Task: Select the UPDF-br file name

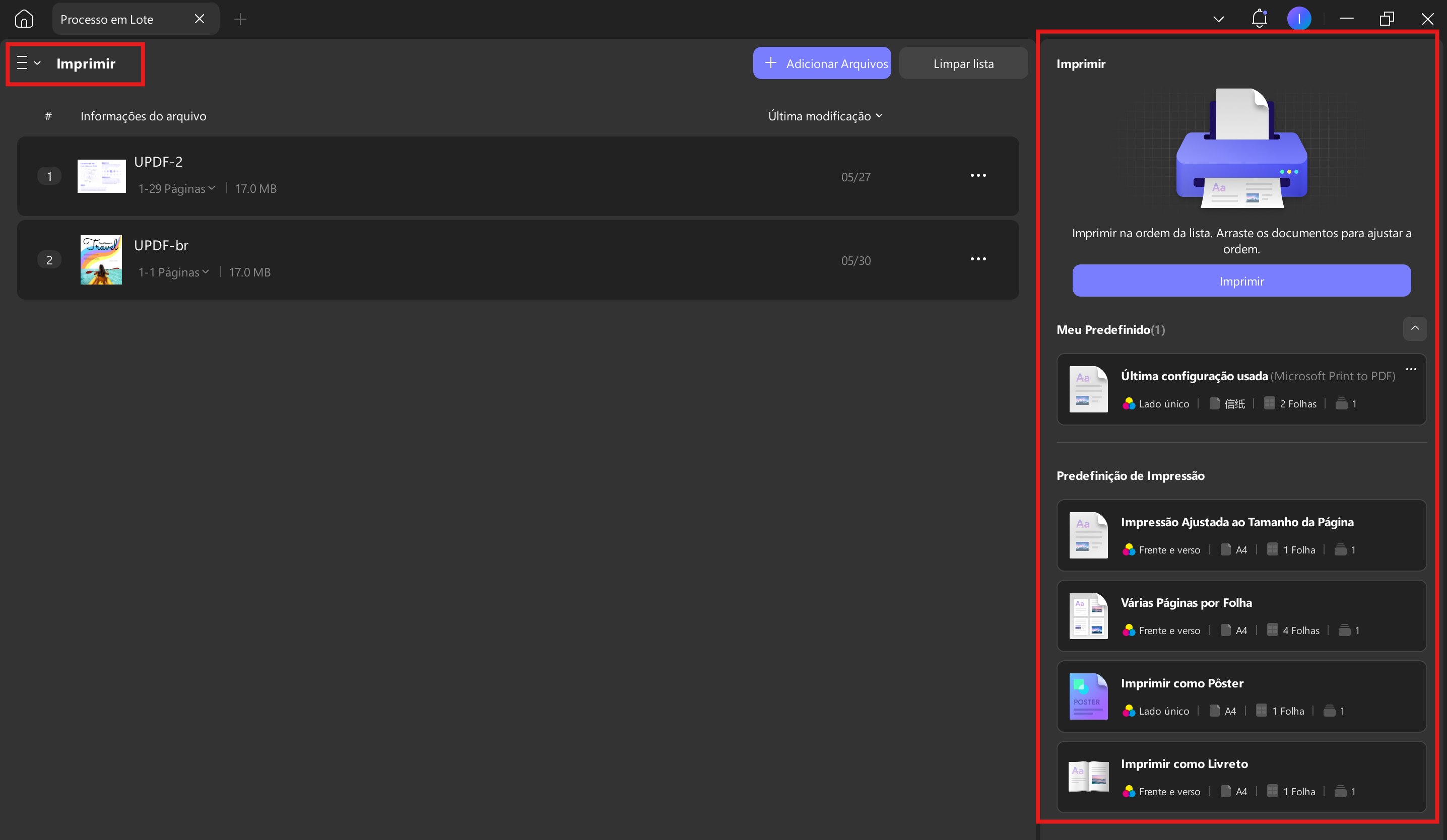Action: click(x=161, y=246)
